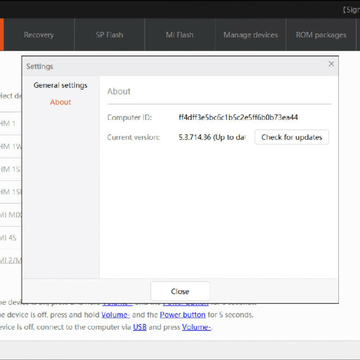The height and width of the screenshot is (360, 360).
Task: Click the Check for updates button
Action: click(x=292, y=137)
